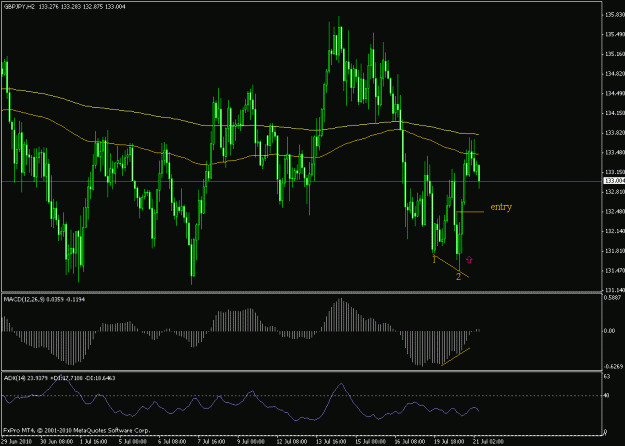The height and width of the screenshot is (446, 625).
Task: Click the FxPro MT4 MetaQuotes copyright text
Action: point(77,430)
